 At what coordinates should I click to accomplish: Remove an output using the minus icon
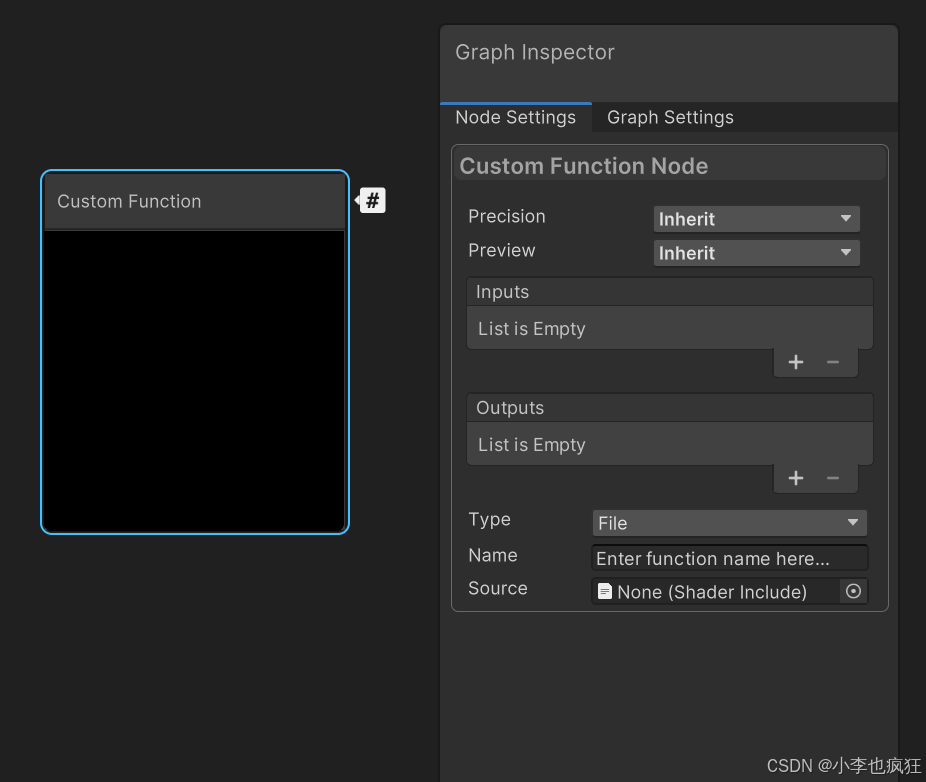(x=832, y=478)
